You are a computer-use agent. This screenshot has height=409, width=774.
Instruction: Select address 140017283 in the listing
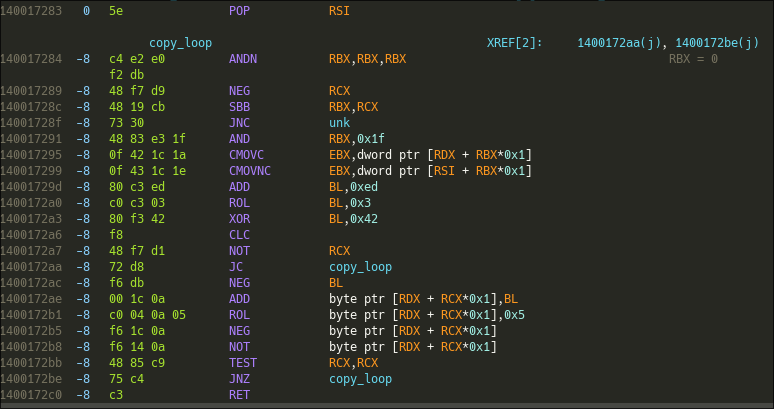(x=33, y=10)
